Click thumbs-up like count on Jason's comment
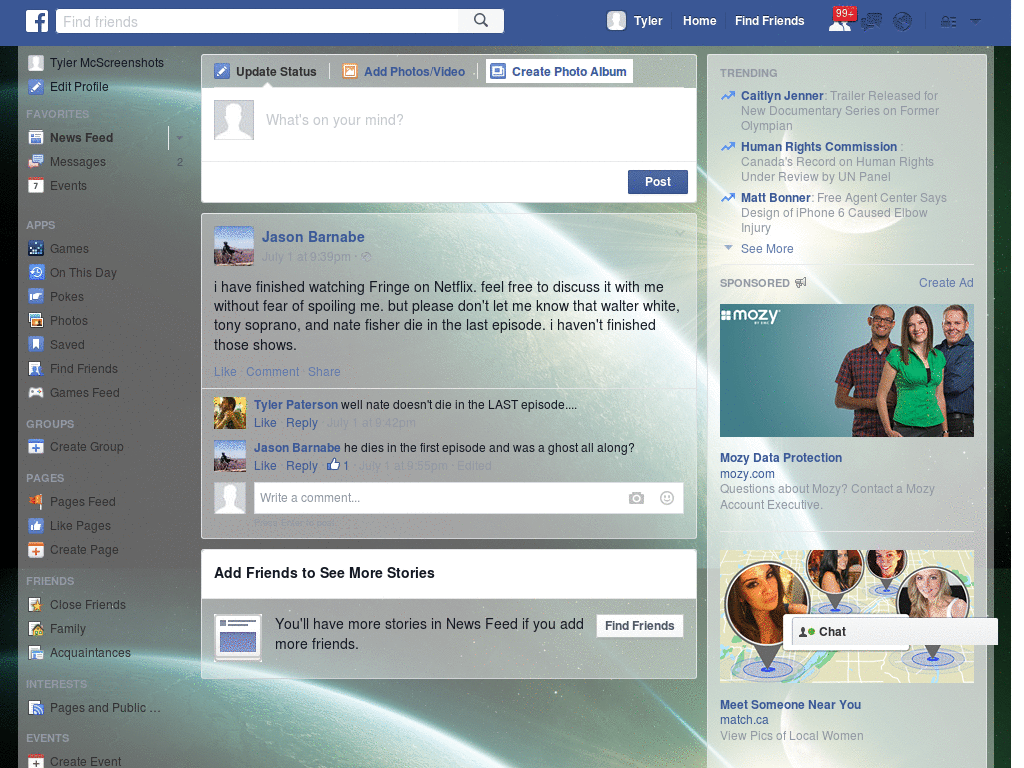 (x=338, y=465)
